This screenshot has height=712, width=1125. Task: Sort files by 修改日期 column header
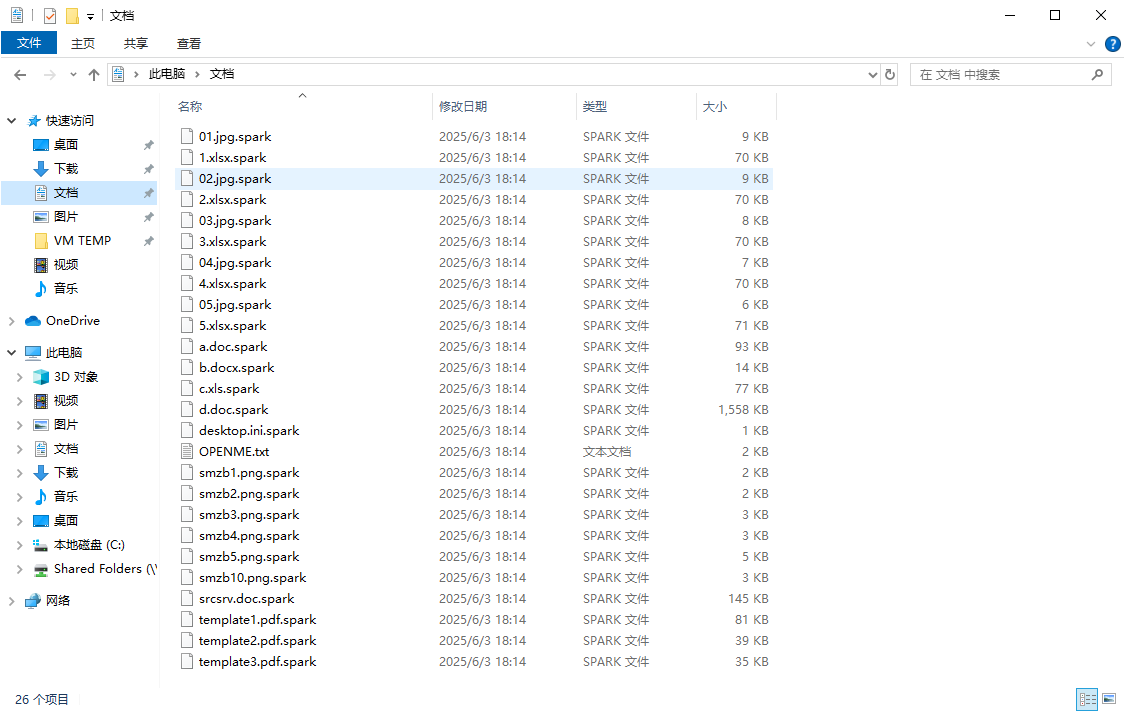[x=463, y=107]
